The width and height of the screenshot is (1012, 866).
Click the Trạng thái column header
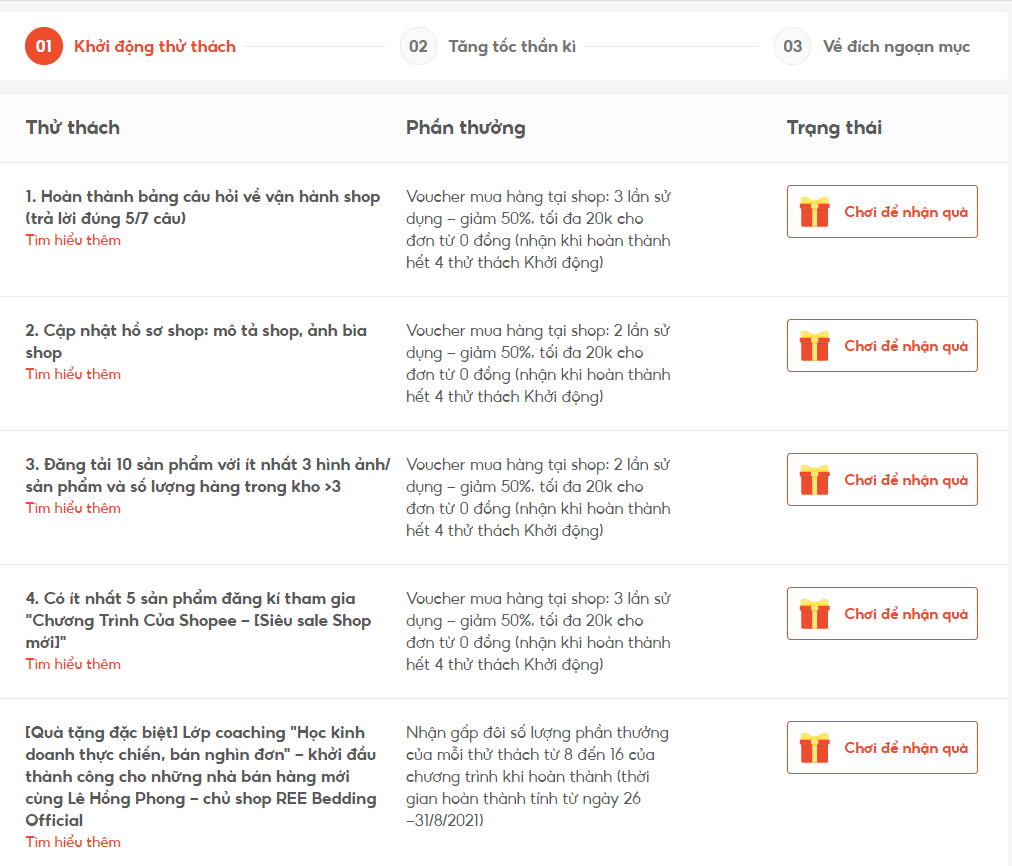(x=834, y=128)
